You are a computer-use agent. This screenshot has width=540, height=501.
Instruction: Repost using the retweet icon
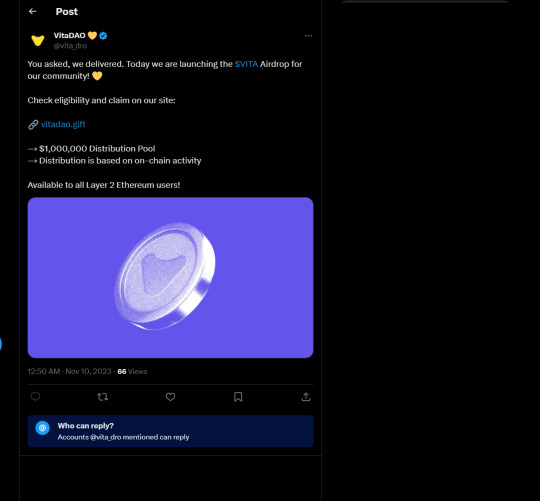click(103, 397)
